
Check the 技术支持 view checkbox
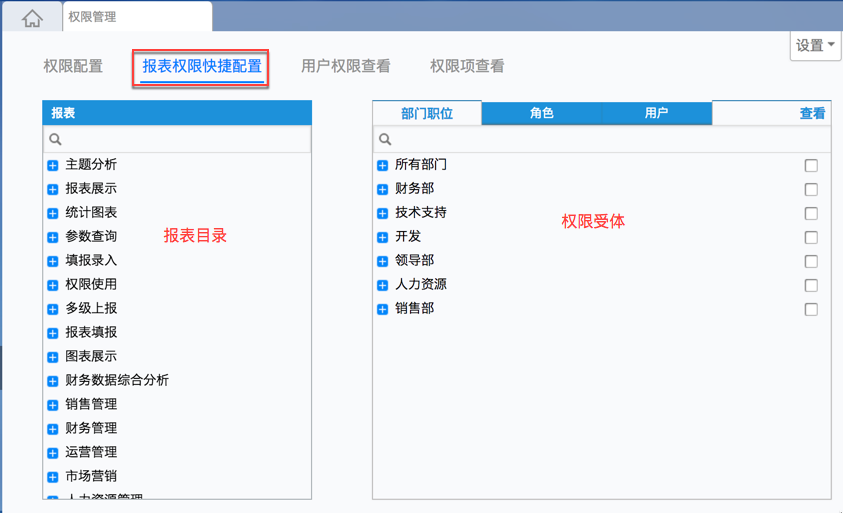point(811,213)
